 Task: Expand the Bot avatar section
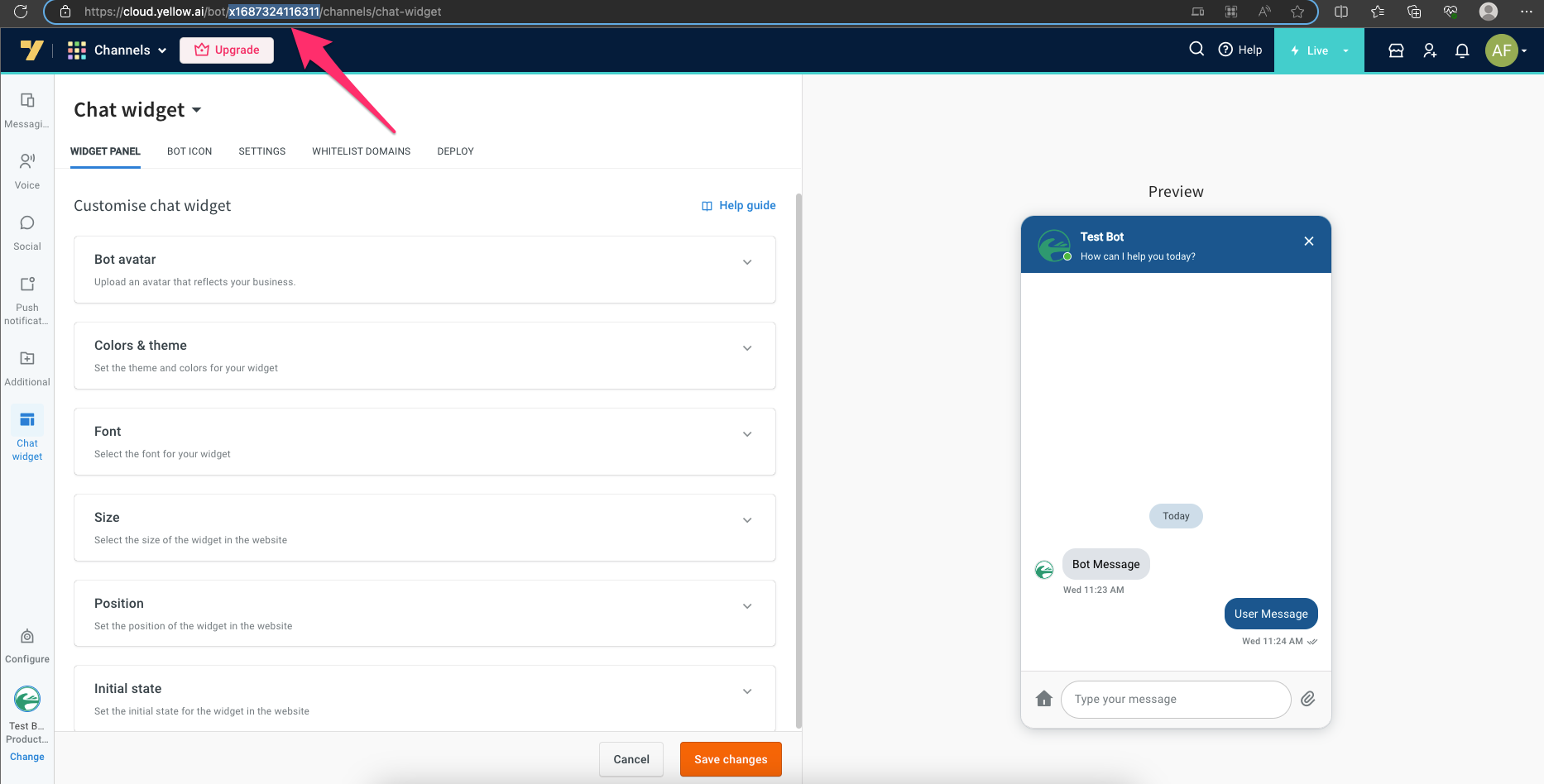tap(424, 270)
